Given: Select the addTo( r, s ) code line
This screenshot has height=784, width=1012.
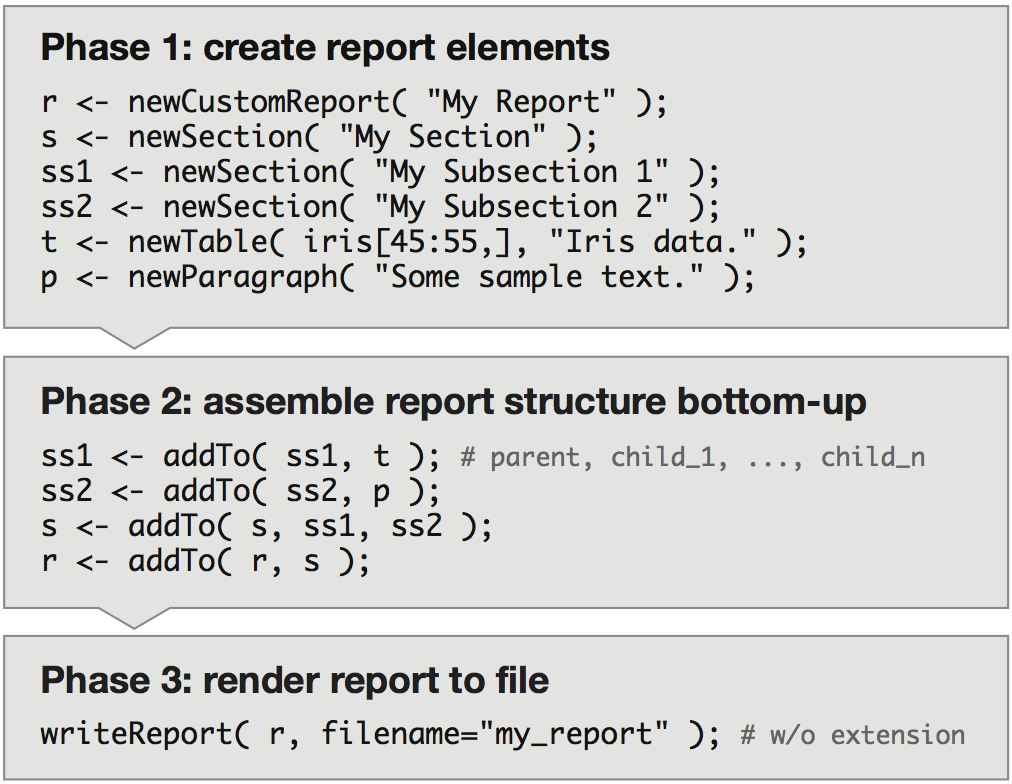Looking at the screenshot, I should tap(205, 562).
